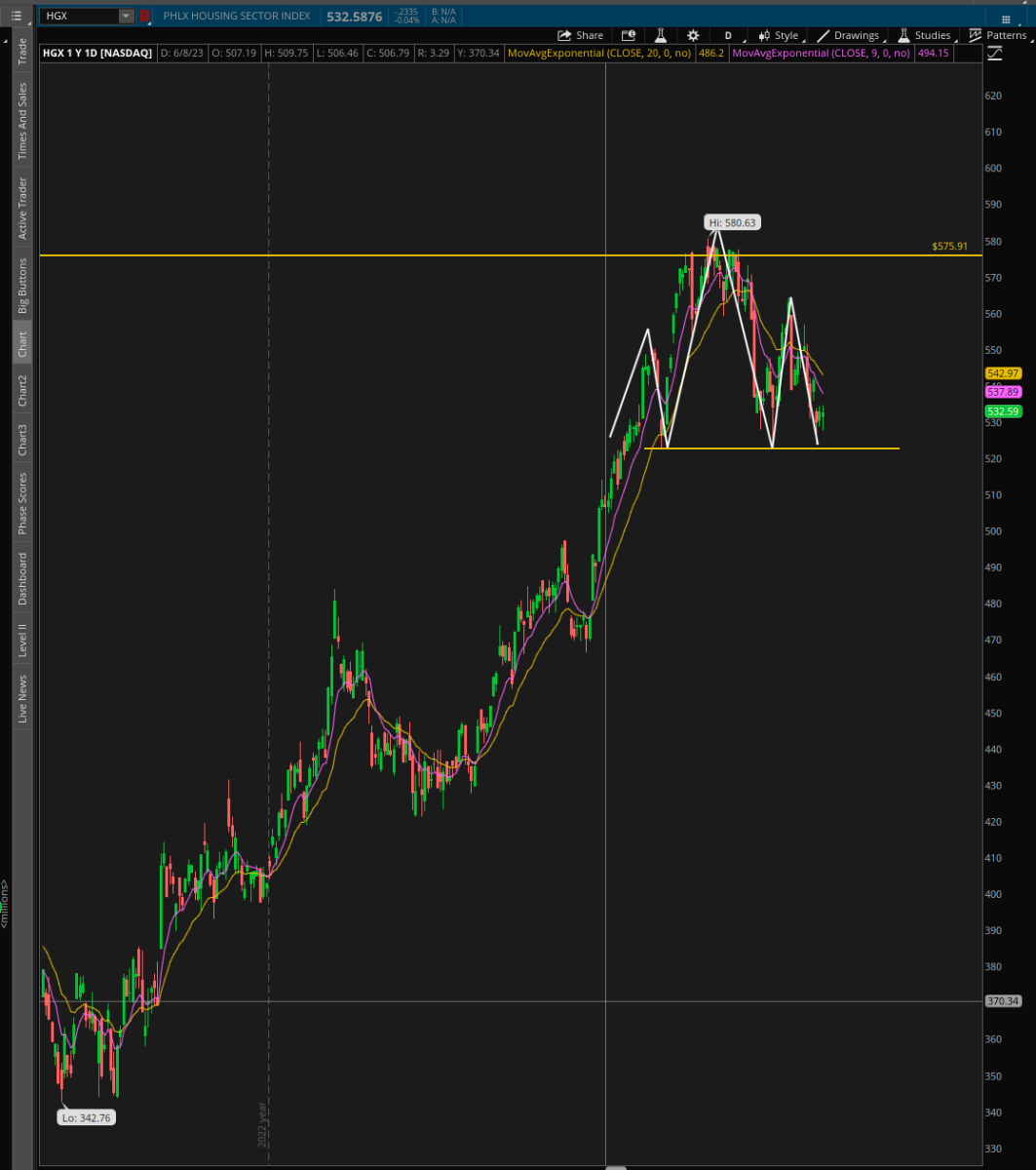1036x1170 pixels.
Task: Click the chart icon below Patterns
Action: point(994,54)
